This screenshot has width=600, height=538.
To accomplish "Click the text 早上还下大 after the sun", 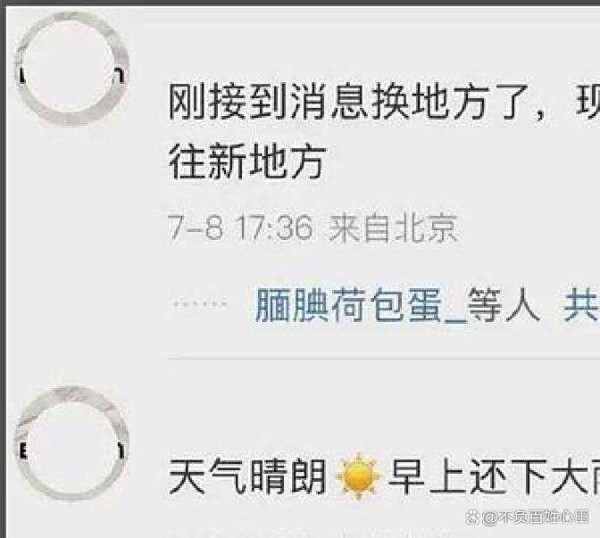I will click(x=494, y=477).
